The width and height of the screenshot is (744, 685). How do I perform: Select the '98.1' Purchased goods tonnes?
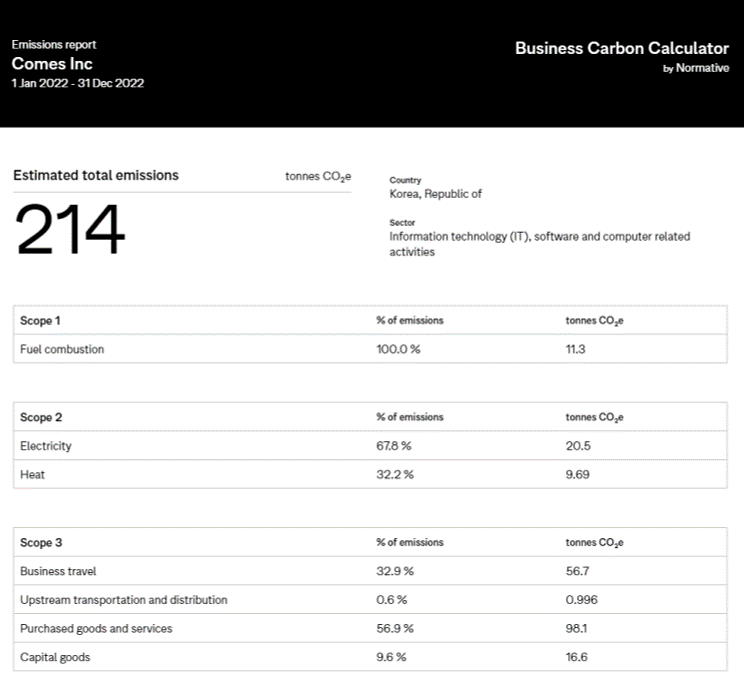577,629
